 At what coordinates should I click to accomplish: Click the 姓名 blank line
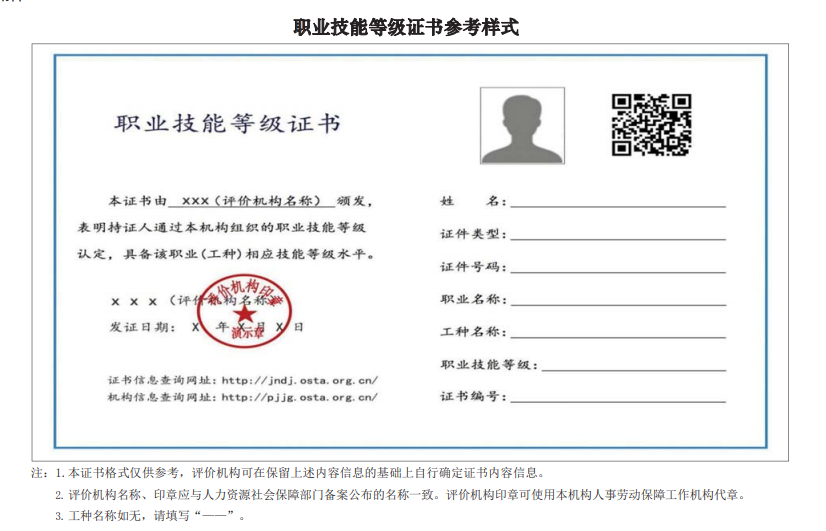[x=618, y=206]
